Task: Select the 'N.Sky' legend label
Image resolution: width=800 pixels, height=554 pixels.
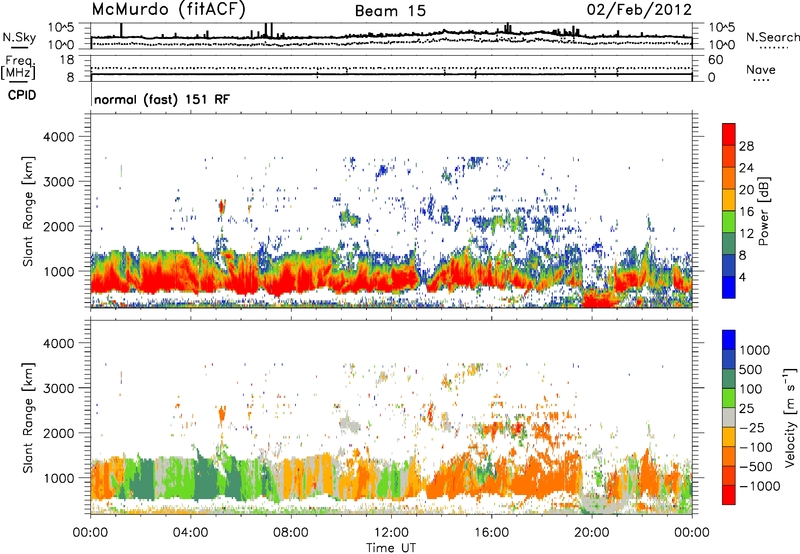Action: pos(19,37)
